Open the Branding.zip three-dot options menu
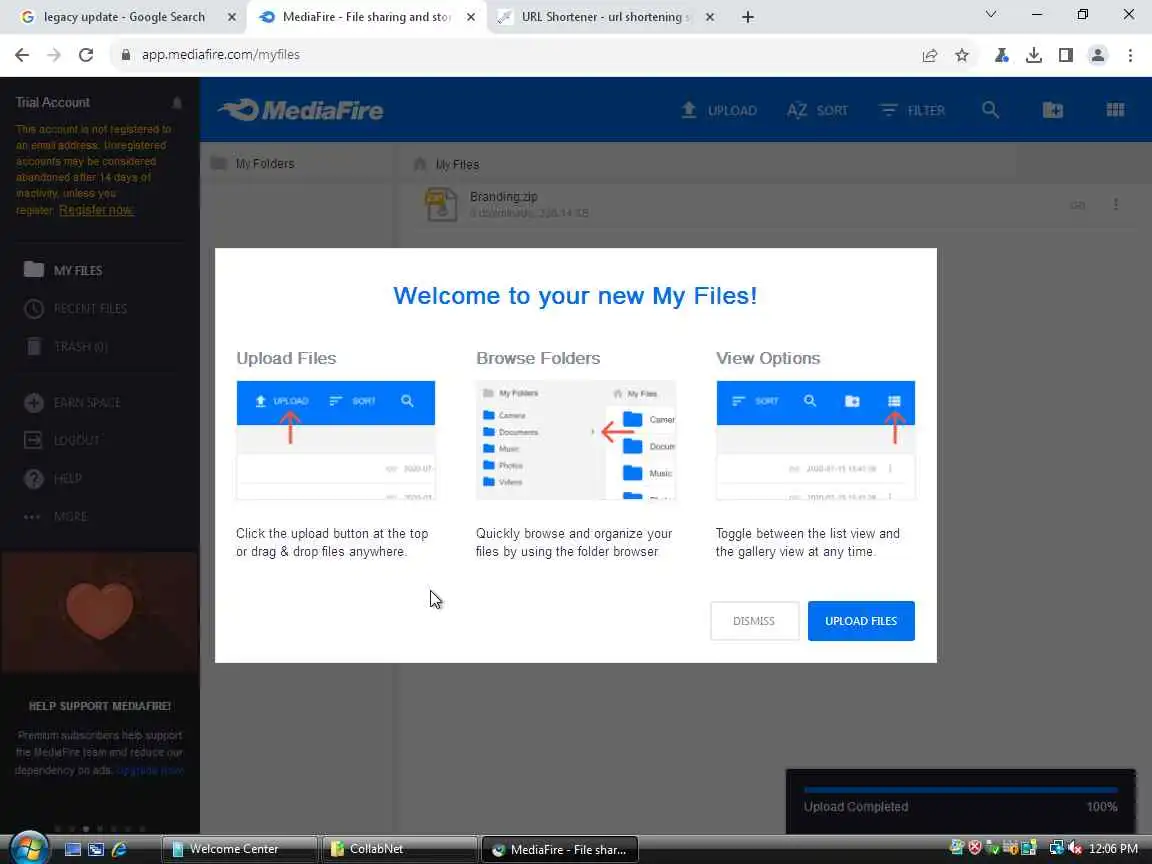 pyautogui.click(x=1115, y=205)
